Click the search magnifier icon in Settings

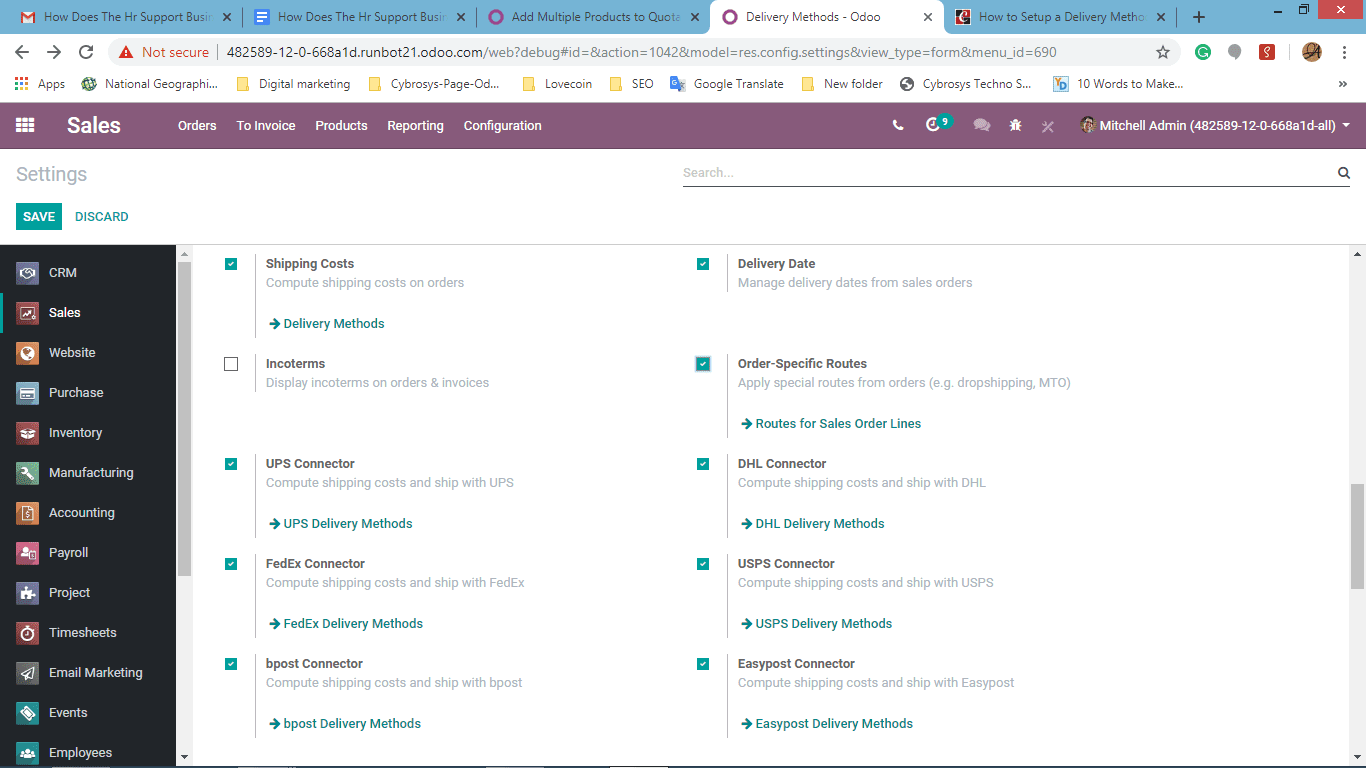tap(1344, 173)
